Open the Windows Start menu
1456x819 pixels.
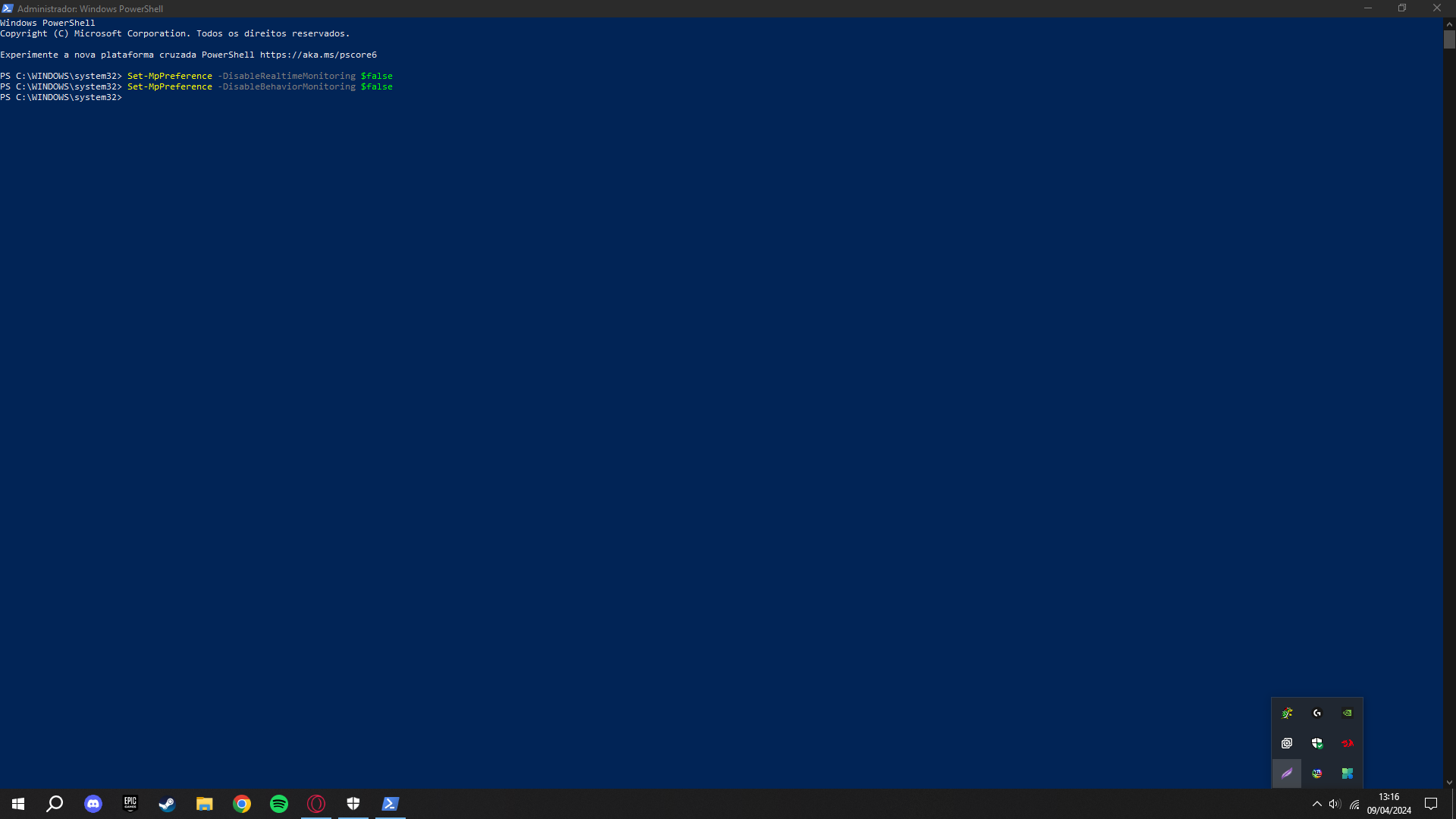pos(18,804)
